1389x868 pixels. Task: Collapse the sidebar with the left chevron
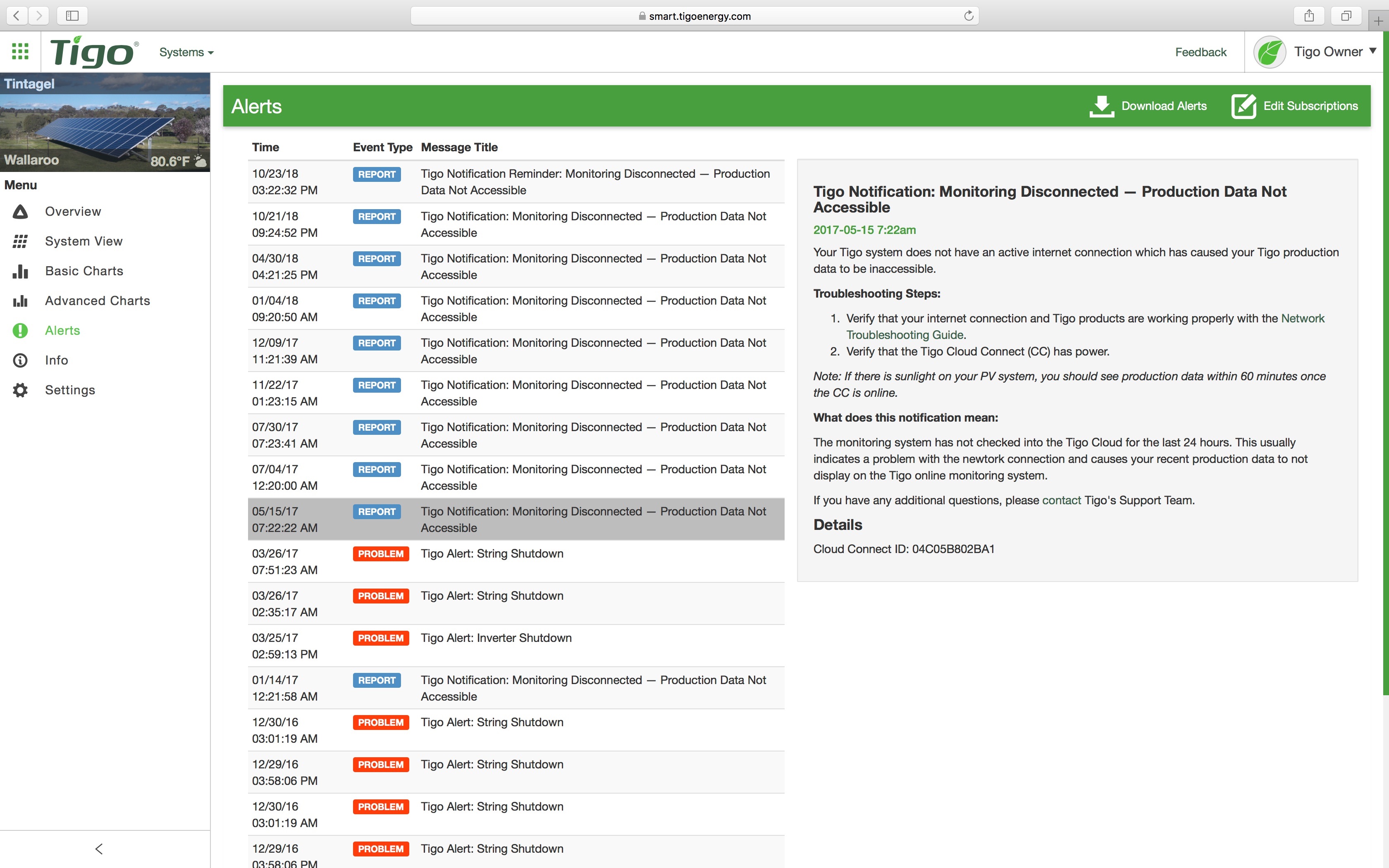(99, 849)
